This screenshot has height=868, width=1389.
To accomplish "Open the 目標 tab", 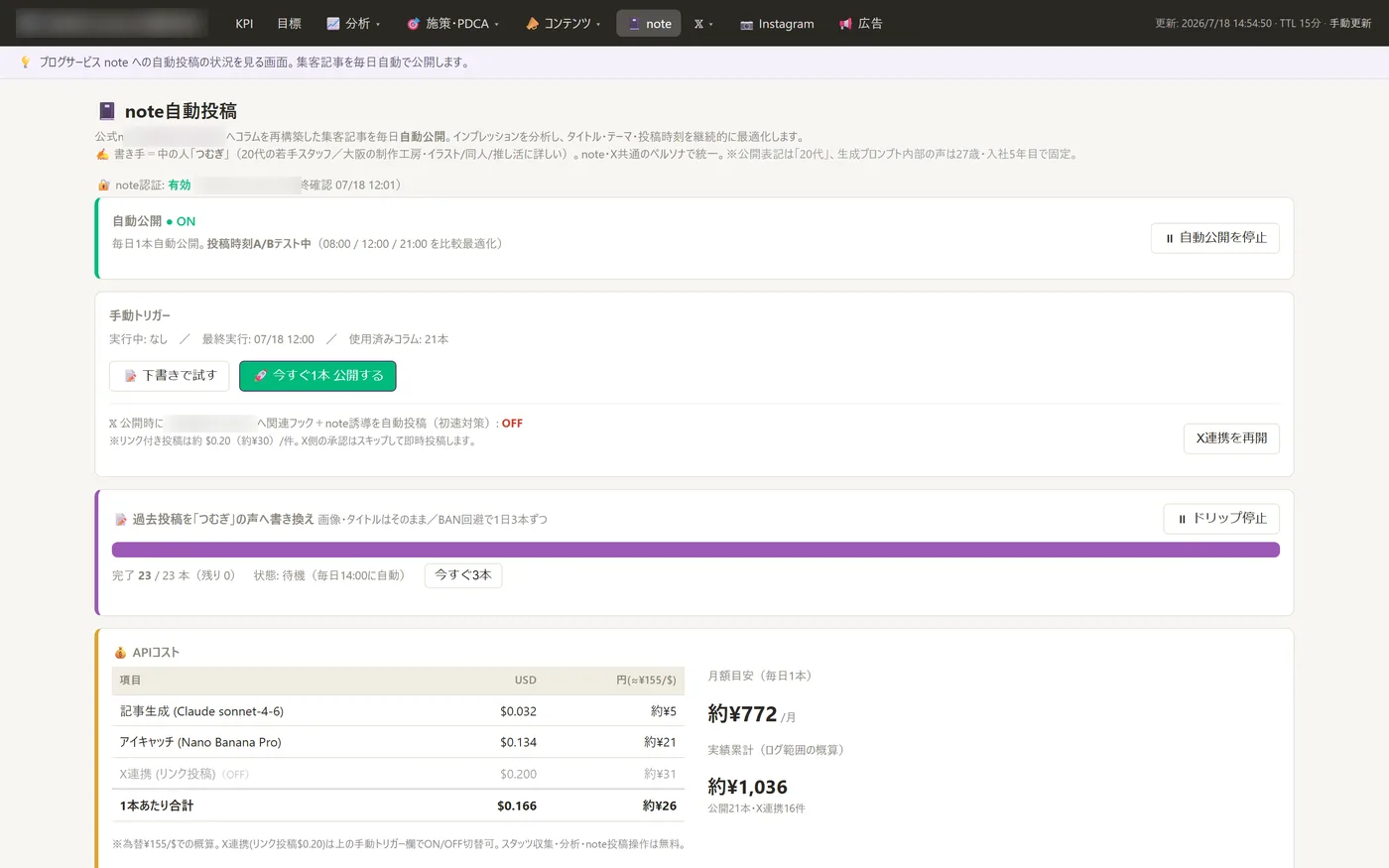I will [x=289, y=24].
